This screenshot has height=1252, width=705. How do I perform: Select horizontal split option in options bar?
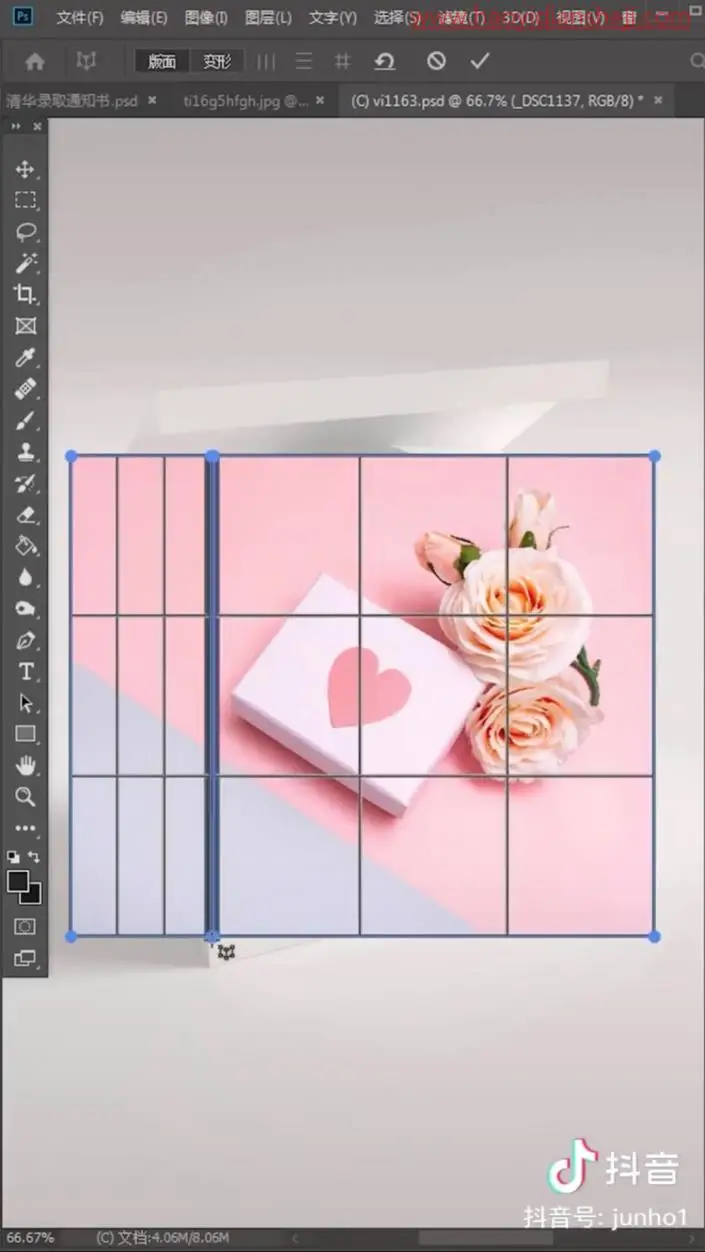pyautogui.click(x=304, y=62)
